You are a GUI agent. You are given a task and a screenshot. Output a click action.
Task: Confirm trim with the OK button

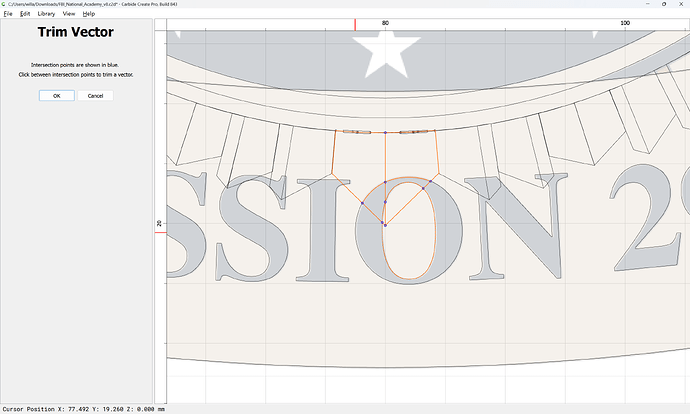(x=57, y=95)
